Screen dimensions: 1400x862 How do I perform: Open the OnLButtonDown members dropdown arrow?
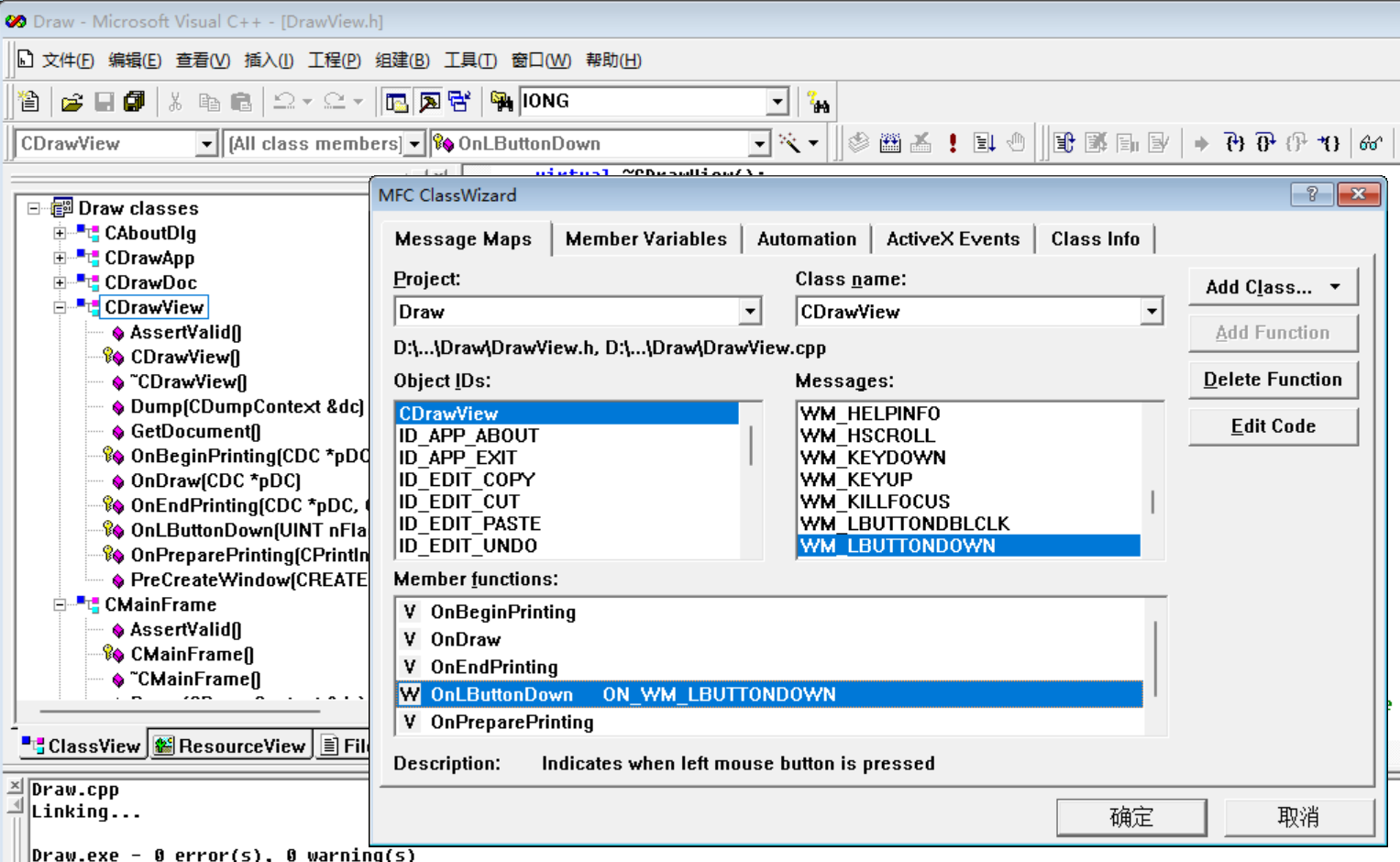tap(759, 144)
